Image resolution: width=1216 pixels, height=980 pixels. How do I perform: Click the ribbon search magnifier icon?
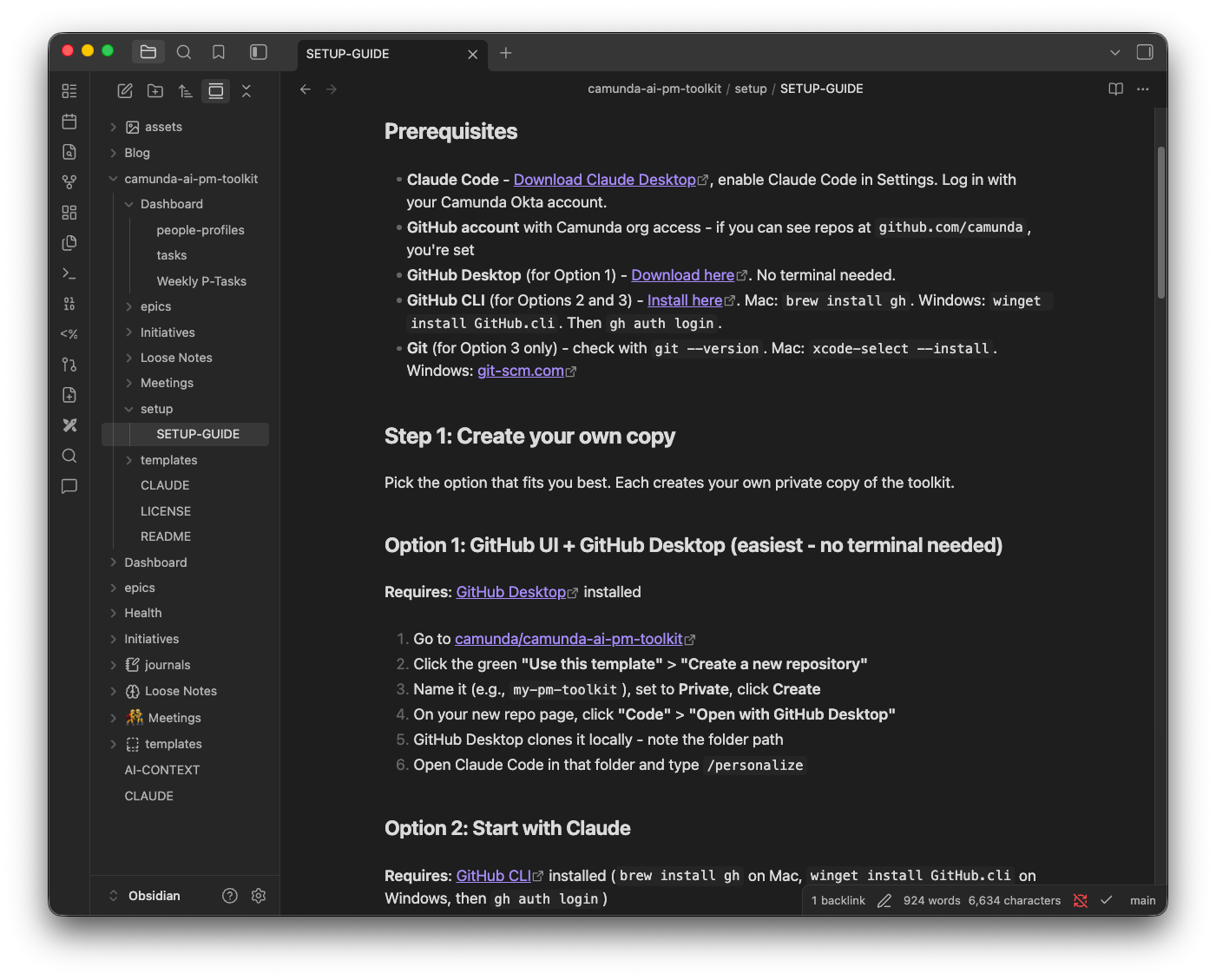click(69, 456)
